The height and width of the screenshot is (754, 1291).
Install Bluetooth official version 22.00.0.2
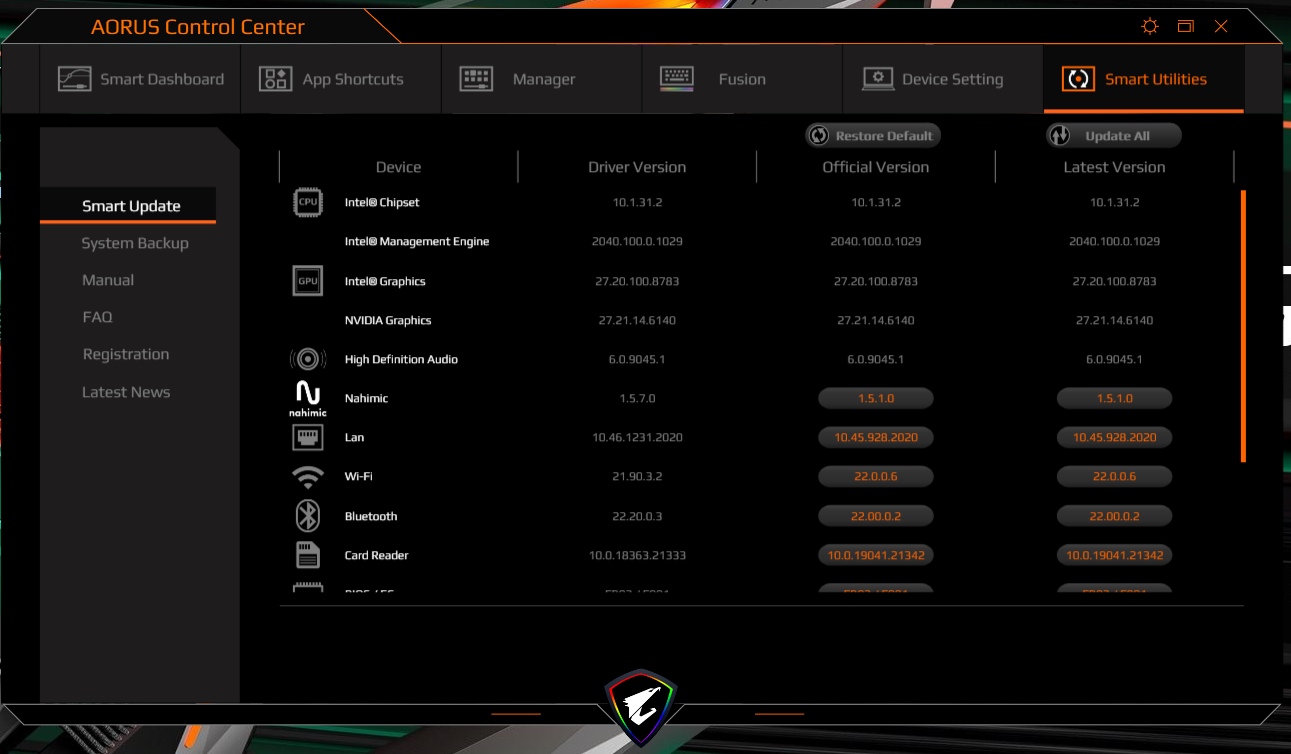[876, 516]
